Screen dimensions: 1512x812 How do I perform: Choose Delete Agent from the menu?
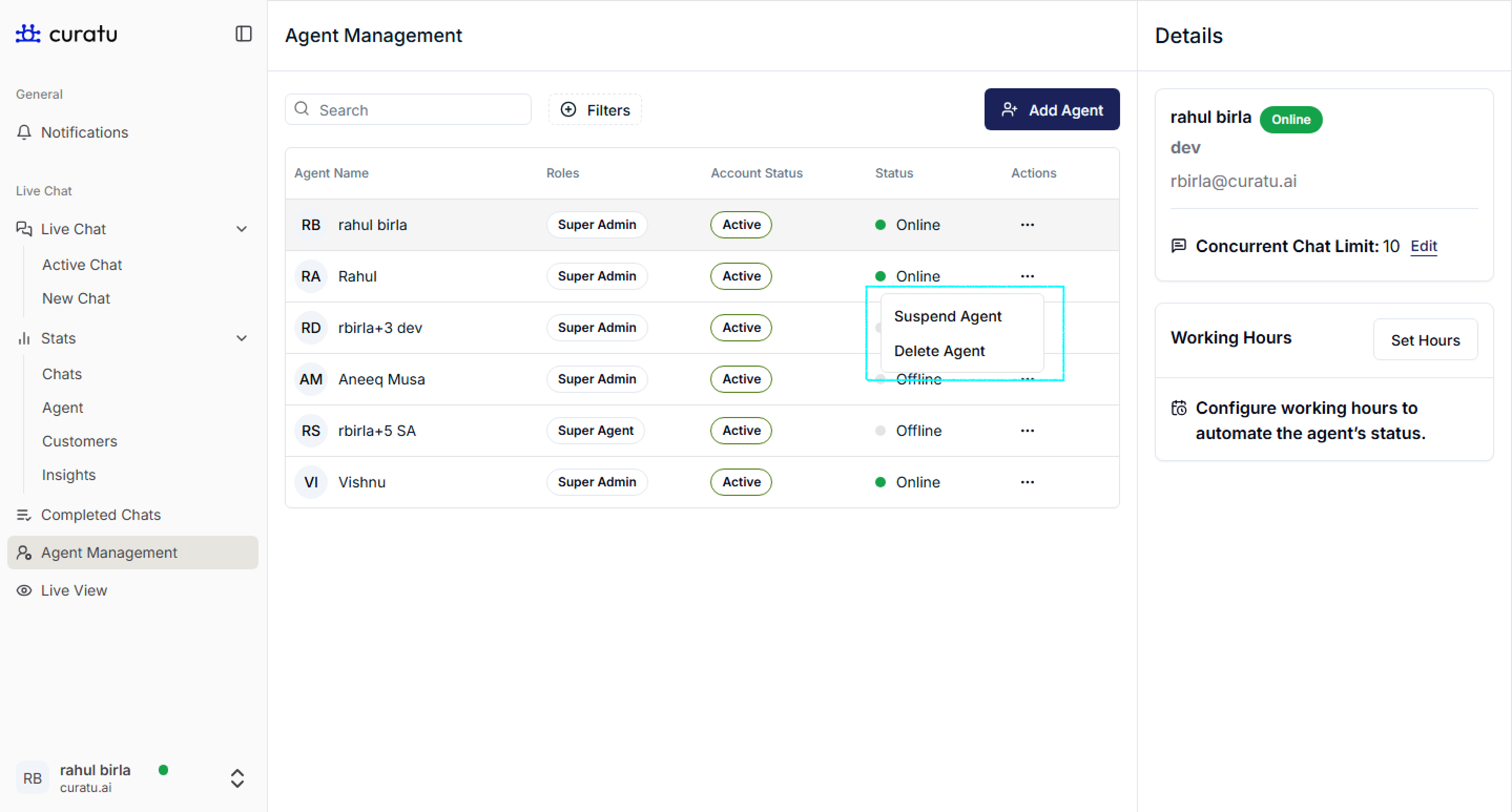pyautogui.click(x=939, y=351)
